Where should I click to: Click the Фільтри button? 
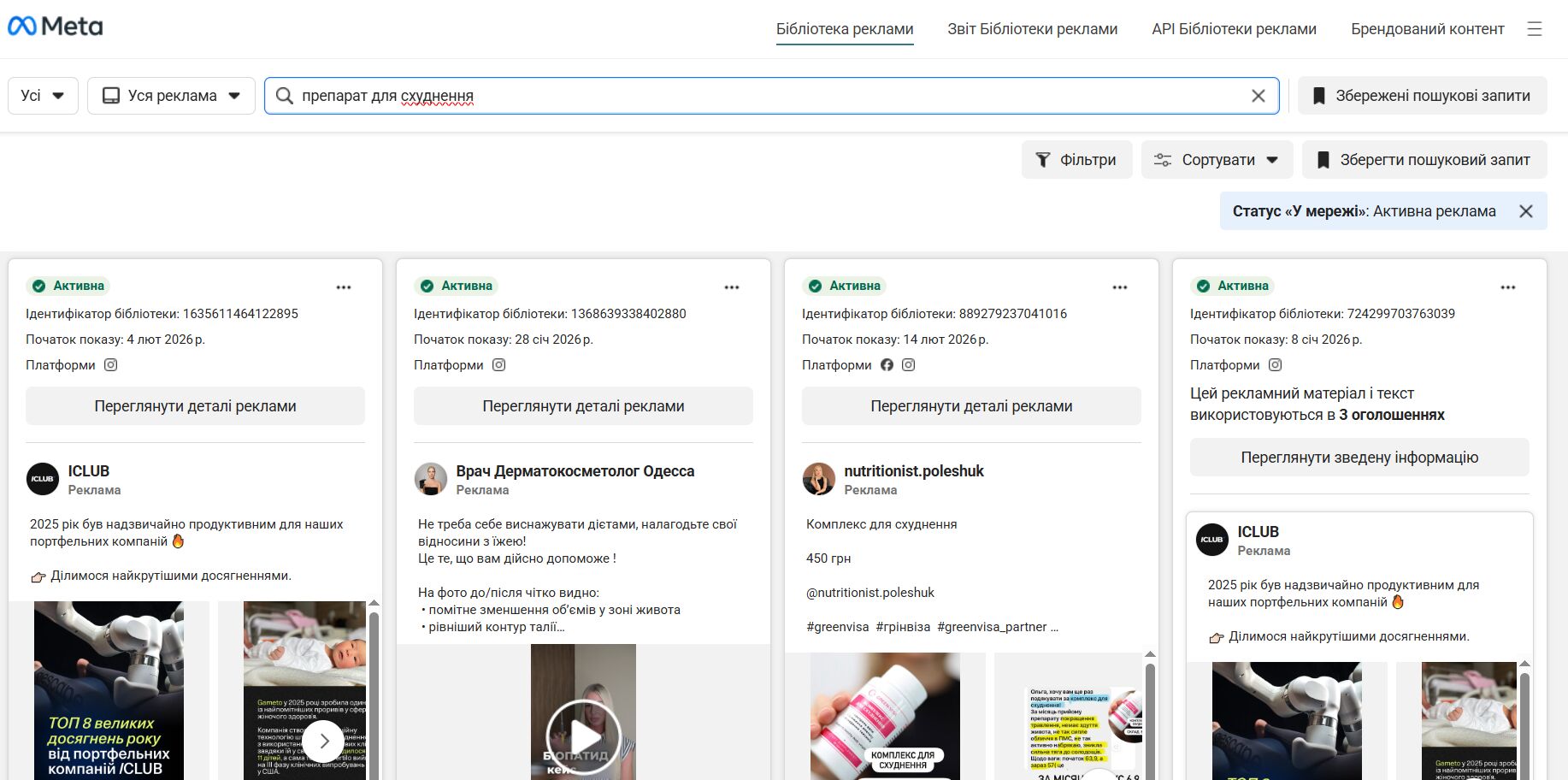pos(1077,160)
